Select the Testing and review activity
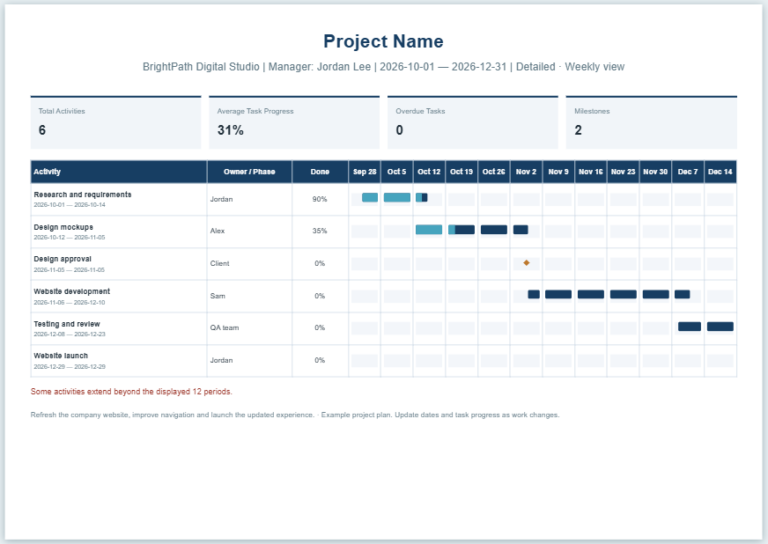 point(67,324)
